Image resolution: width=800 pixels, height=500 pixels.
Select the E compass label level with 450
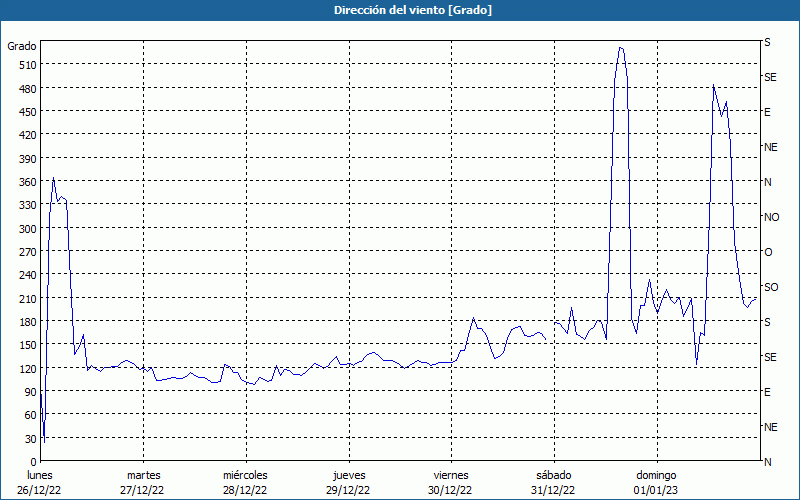coord(767,112)
